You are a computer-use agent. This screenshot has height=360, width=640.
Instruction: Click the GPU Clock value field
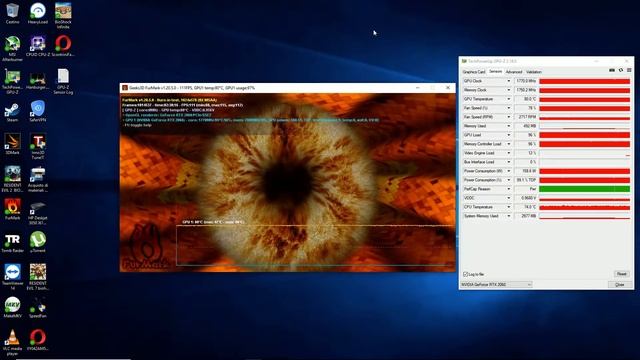coord(525,81)
